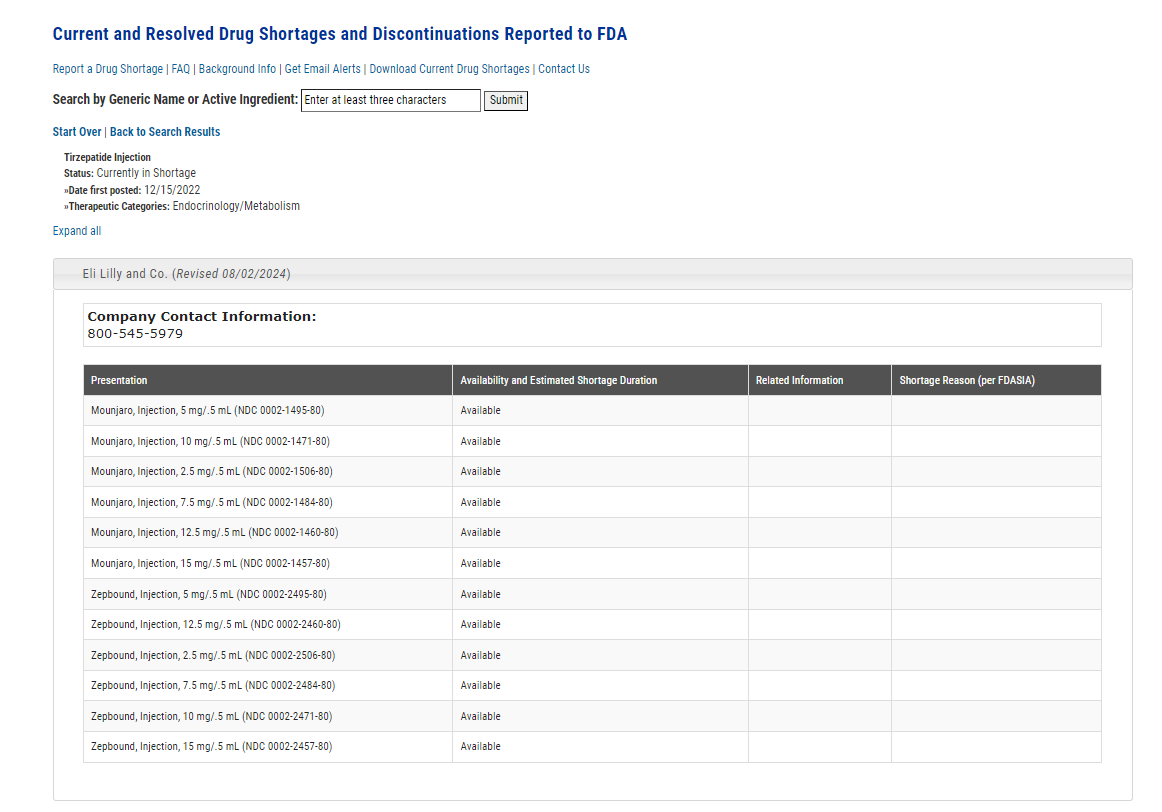Click Get Email Alerts link
1162x812 pixels.
coord(322,69)
